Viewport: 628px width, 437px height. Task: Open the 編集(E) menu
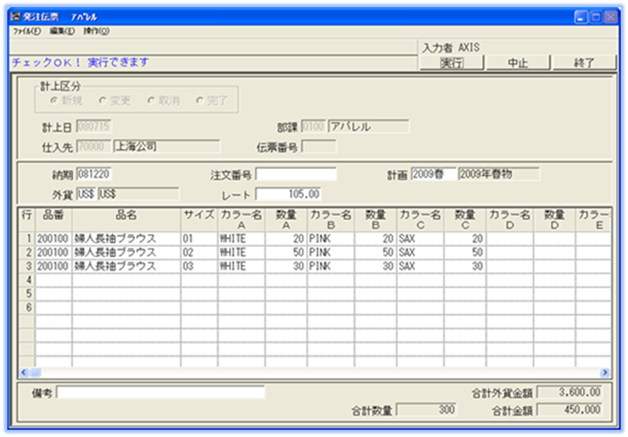point(62,31)
